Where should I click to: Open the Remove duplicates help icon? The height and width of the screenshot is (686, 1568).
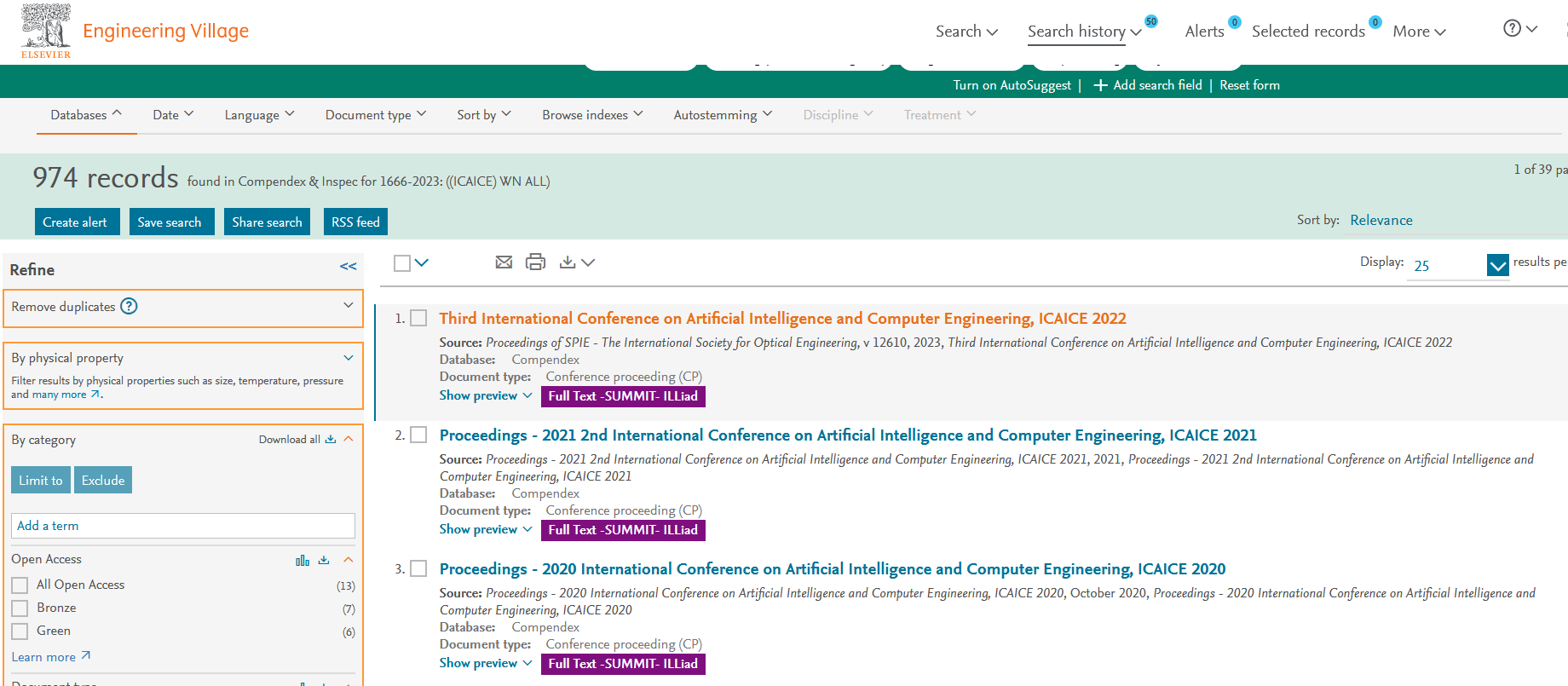[x=129, y=306]
